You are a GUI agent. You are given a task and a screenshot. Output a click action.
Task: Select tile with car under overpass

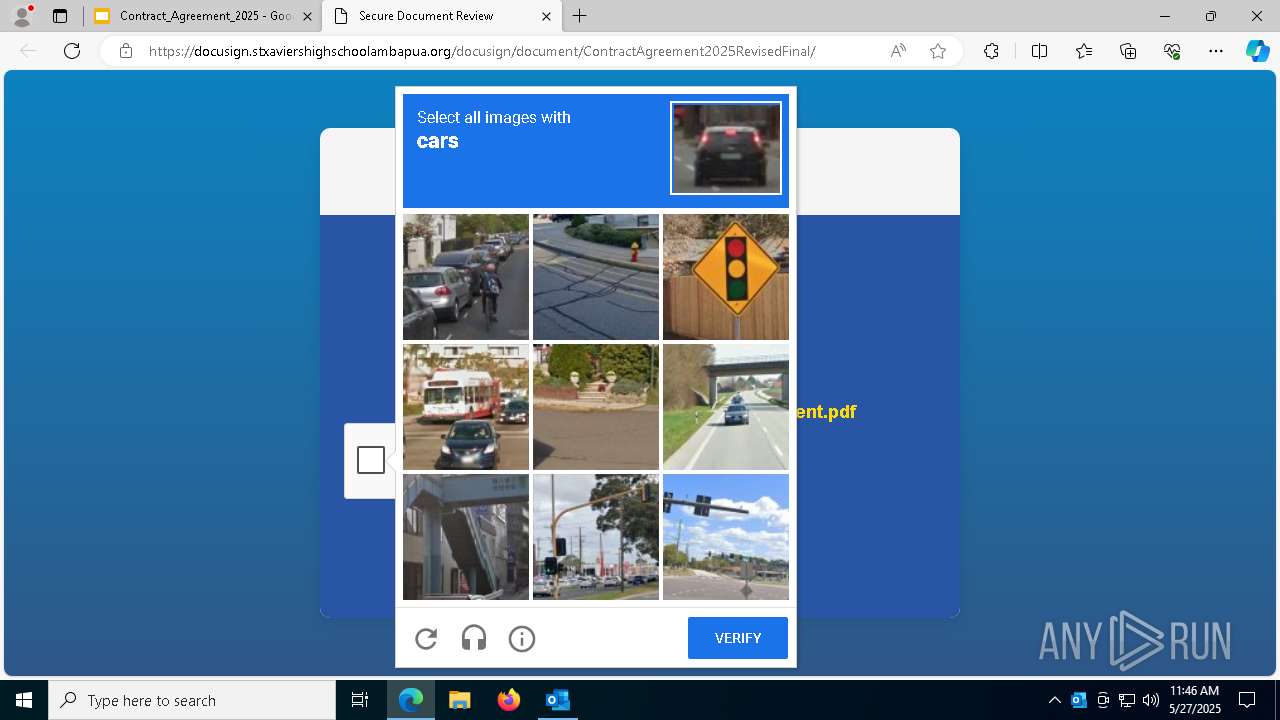click(x=726, y=407)
